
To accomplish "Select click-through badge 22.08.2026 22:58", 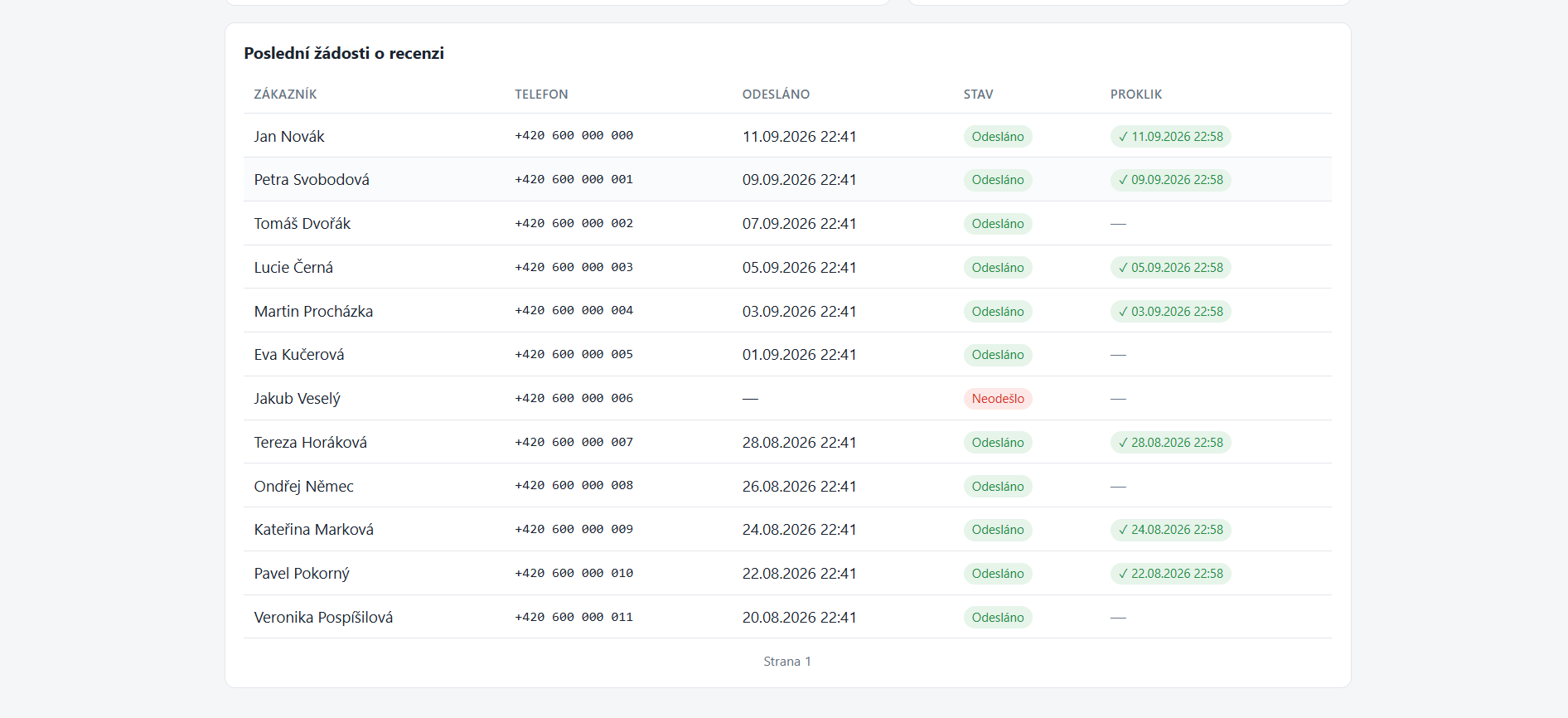I will [x=1170, y=574].
